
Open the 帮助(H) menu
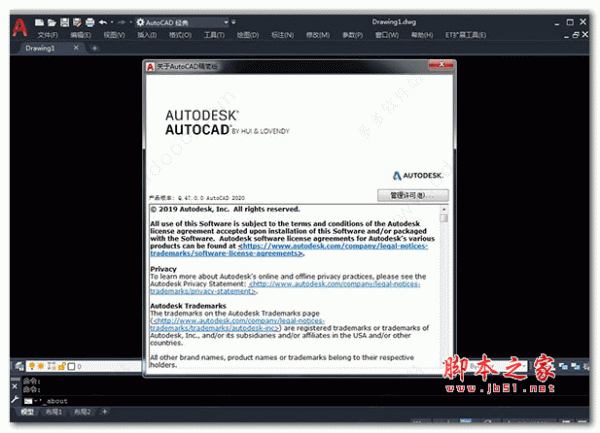pyautogui.click(x=422, y=35)
